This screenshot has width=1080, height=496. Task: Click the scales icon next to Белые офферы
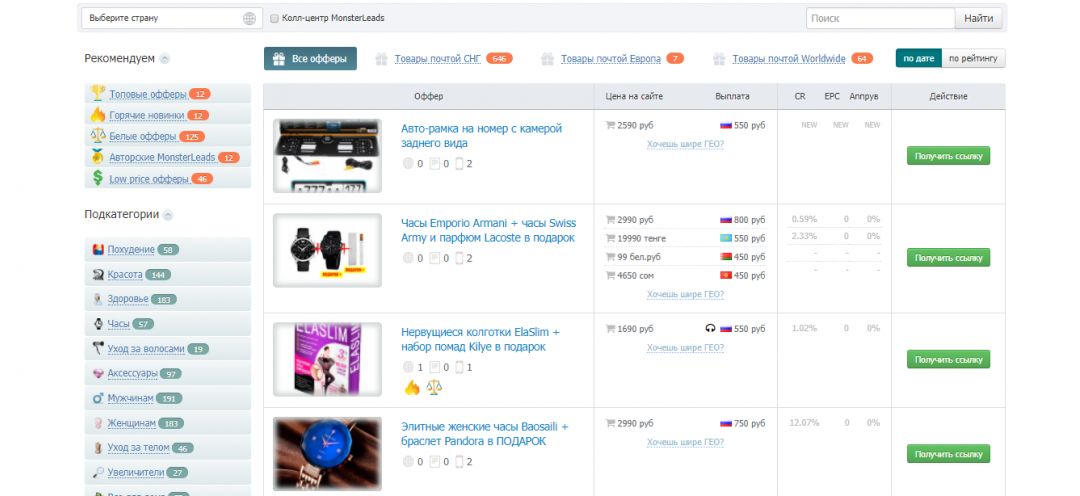click(x=98, y=136)
